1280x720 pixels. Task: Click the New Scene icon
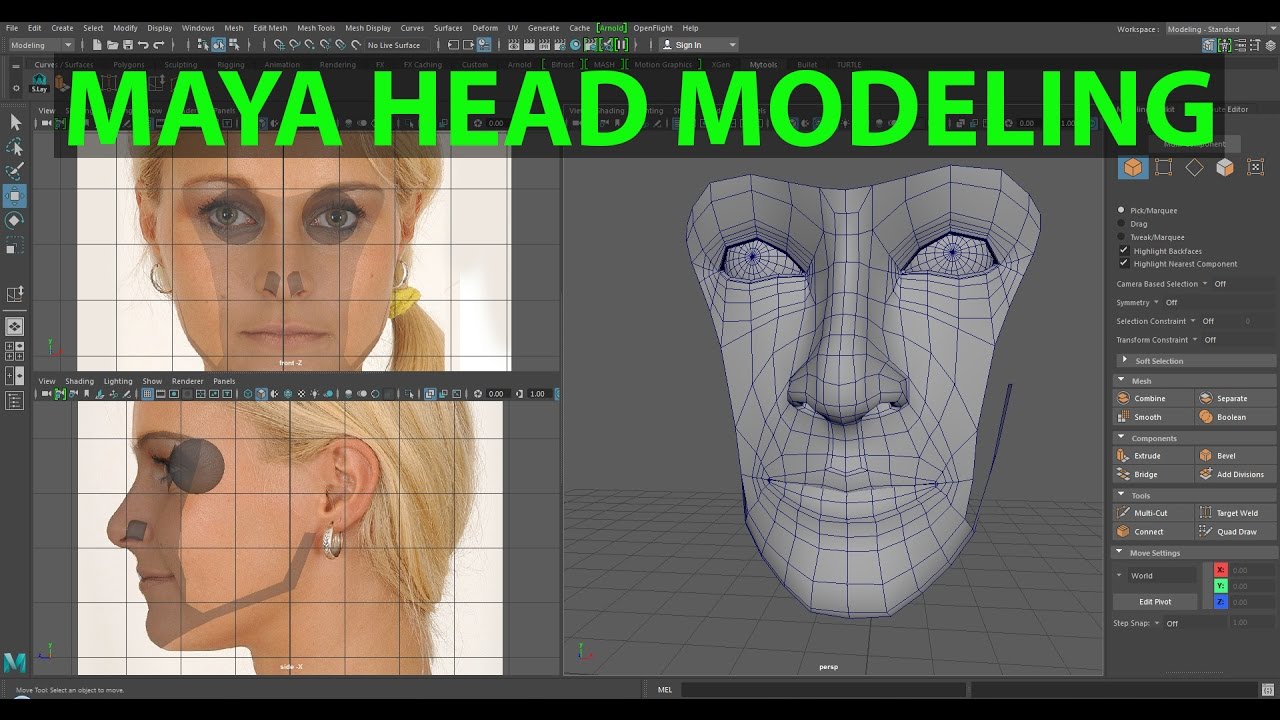pyautogui.click(x=98, y=45)
